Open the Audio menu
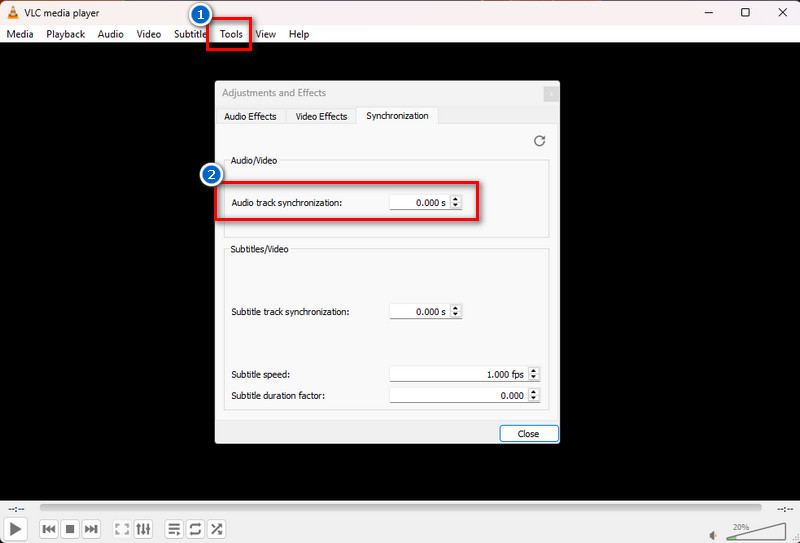800x543 pixels. pyautogui.click(x=111, y=34)
